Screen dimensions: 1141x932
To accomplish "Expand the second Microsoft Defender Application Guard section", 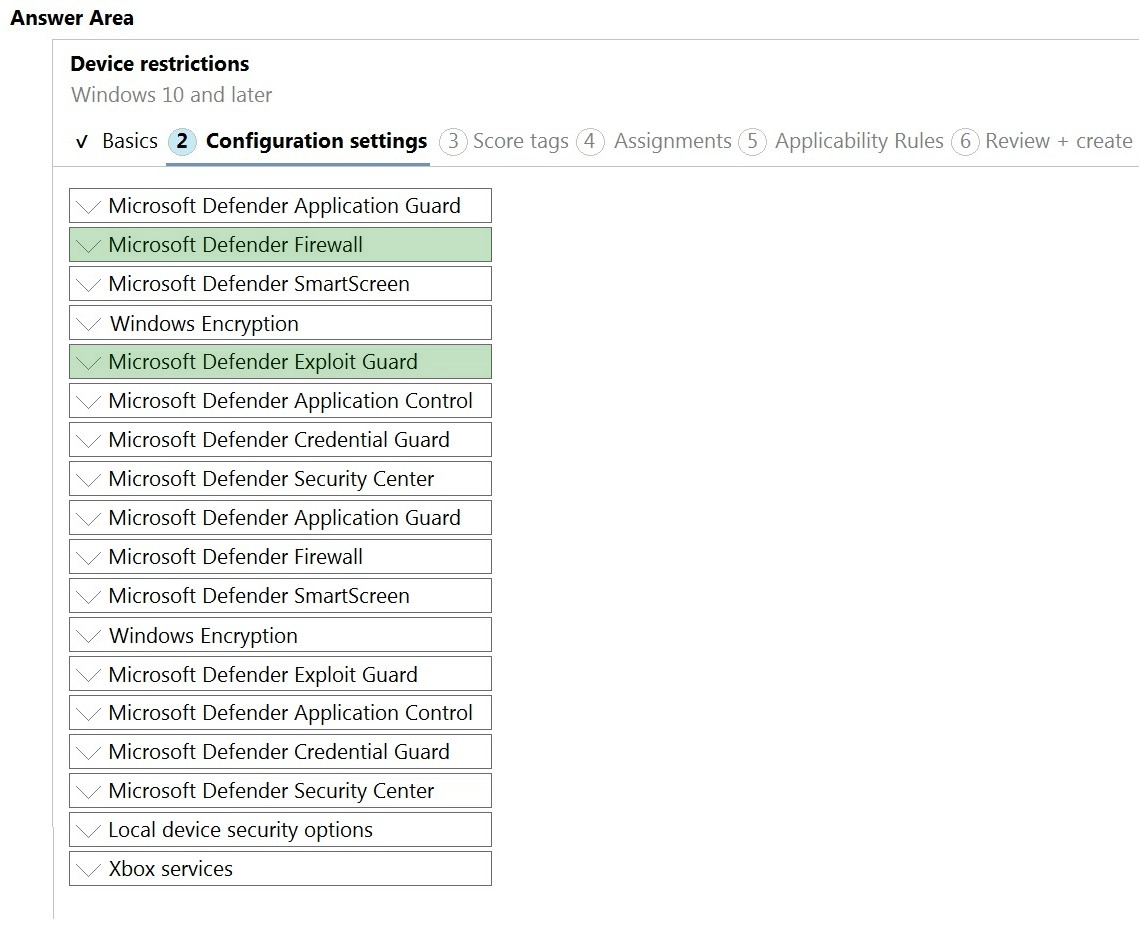I will click(280, 518).
